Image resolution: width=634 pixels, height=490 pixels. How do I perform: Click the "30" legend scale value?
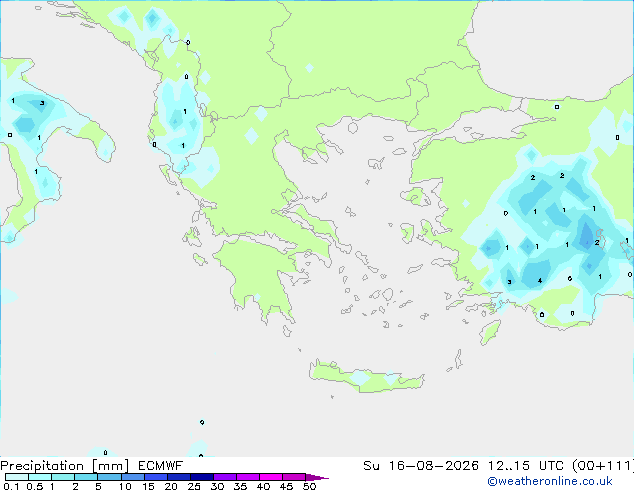pyautogui.click(x=217, y=486)
